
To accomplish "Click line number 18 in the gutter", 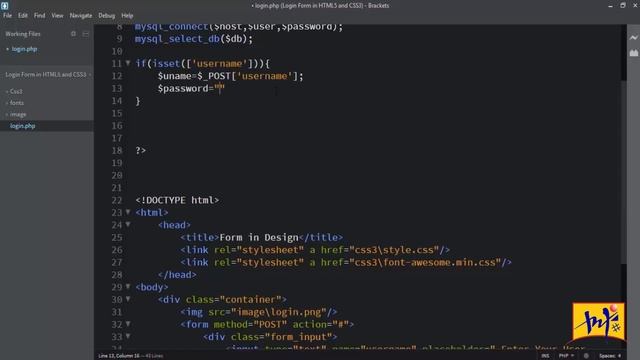I will (x=117, y=151).
